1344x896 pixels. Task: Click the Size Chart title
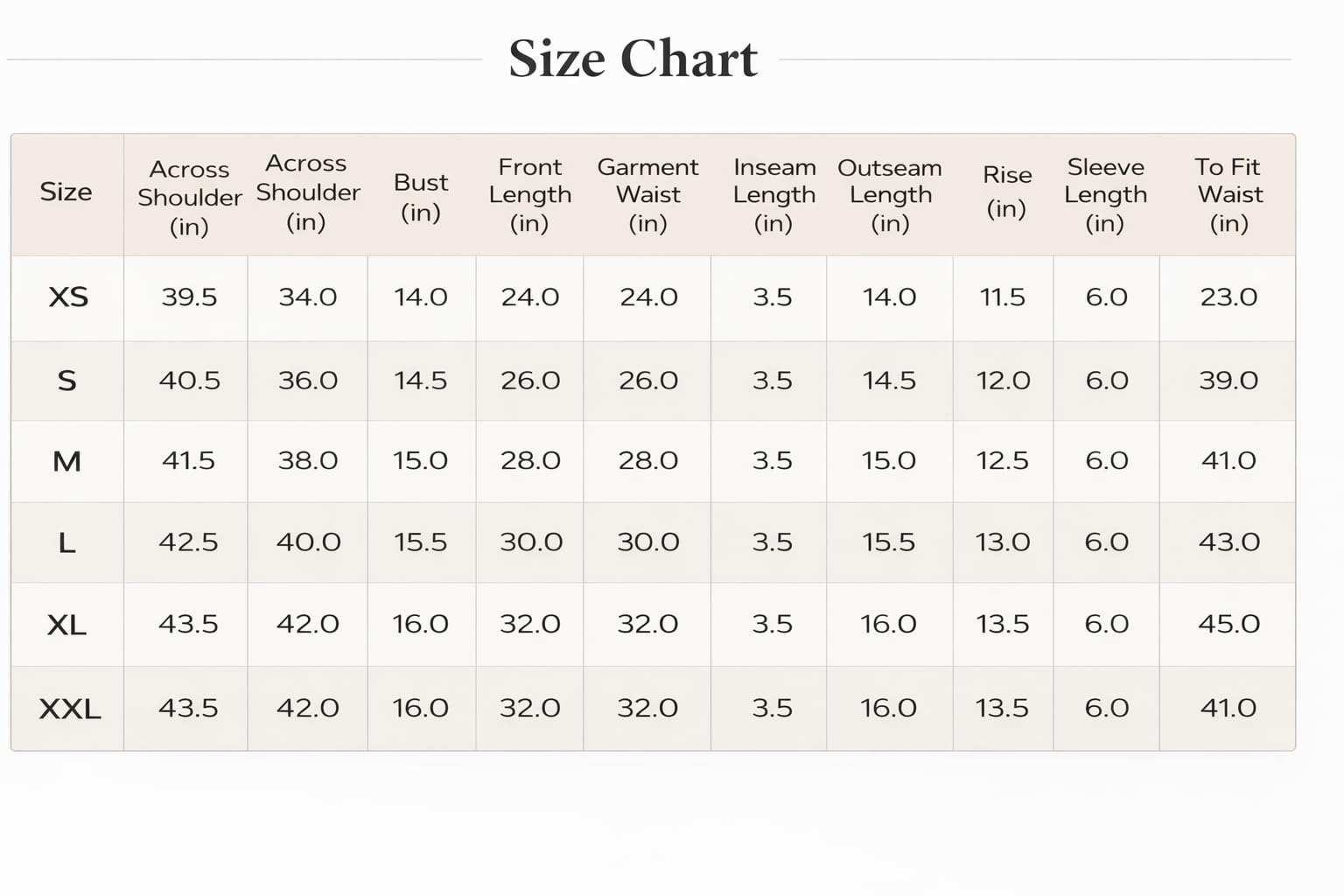tap(633, 59)
